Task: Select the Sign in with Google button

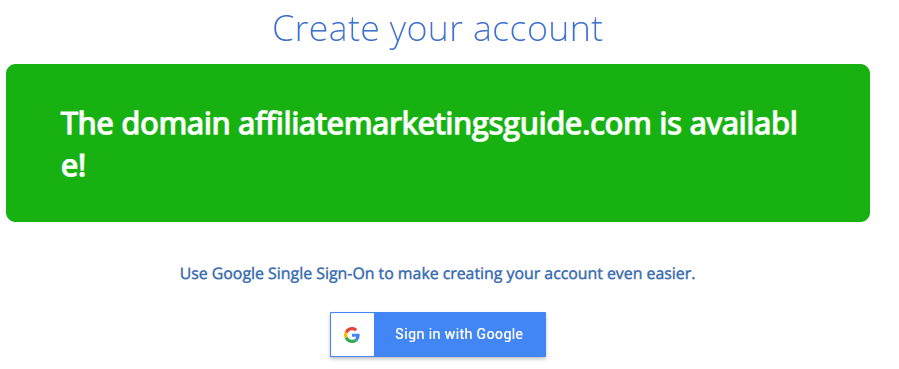Action: click(438, 335)
